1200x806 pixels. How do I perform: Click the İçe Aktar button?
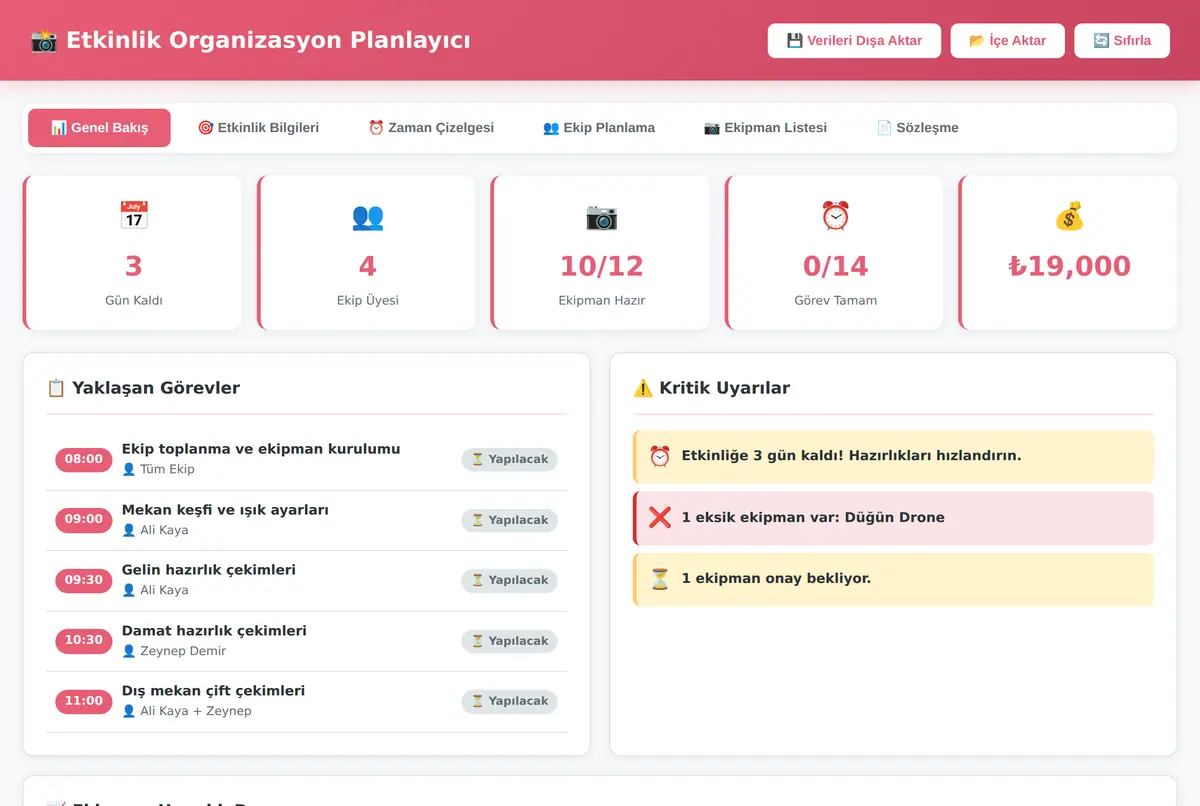tap(1007, 41)
